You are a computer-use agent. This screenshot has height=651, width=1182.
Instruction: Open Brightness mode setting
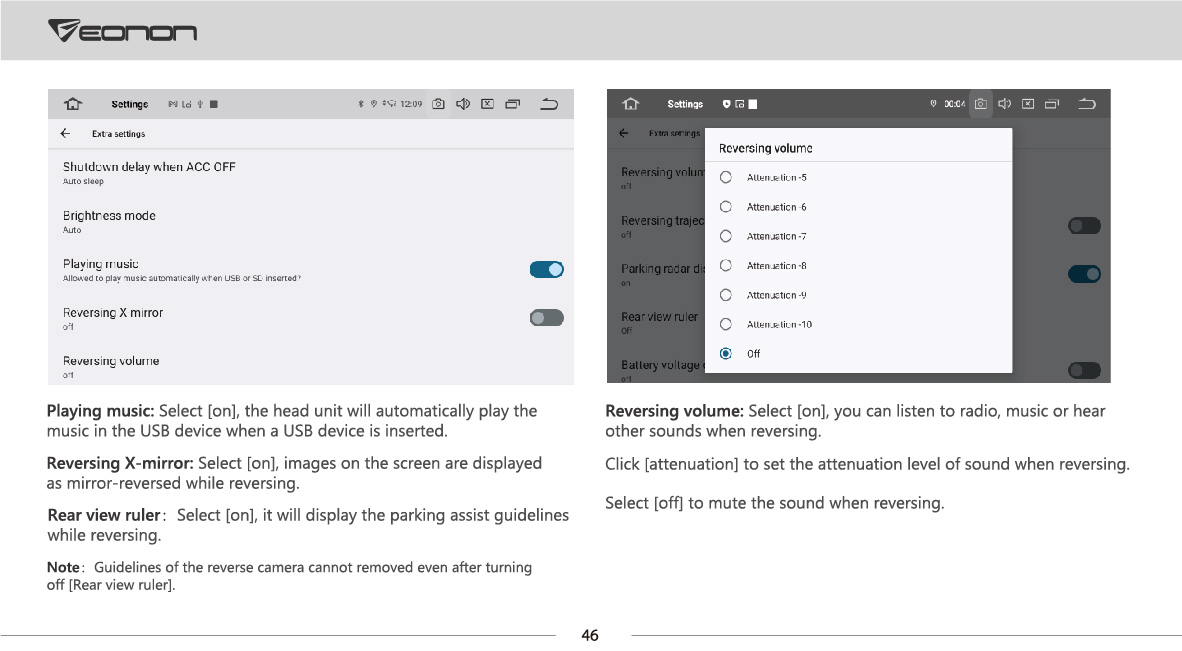(x=311, y=222)
